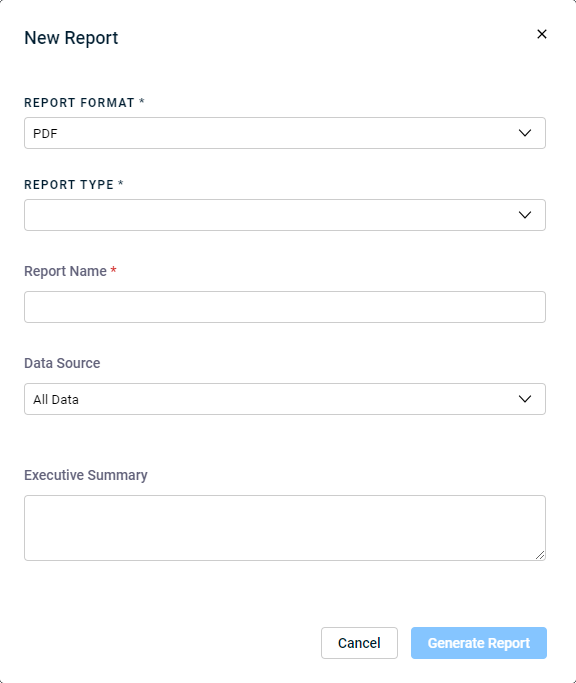The height and width of the screenshot is (683, 576).
Task: Click the Report Format chevron arrow
Action: point(525,133)
